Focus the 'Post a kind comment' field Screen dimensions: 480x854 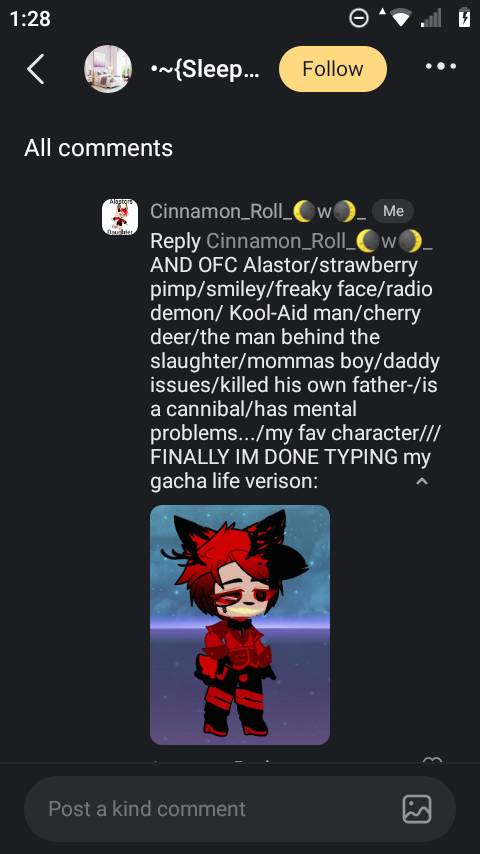[x=240, y=809]
